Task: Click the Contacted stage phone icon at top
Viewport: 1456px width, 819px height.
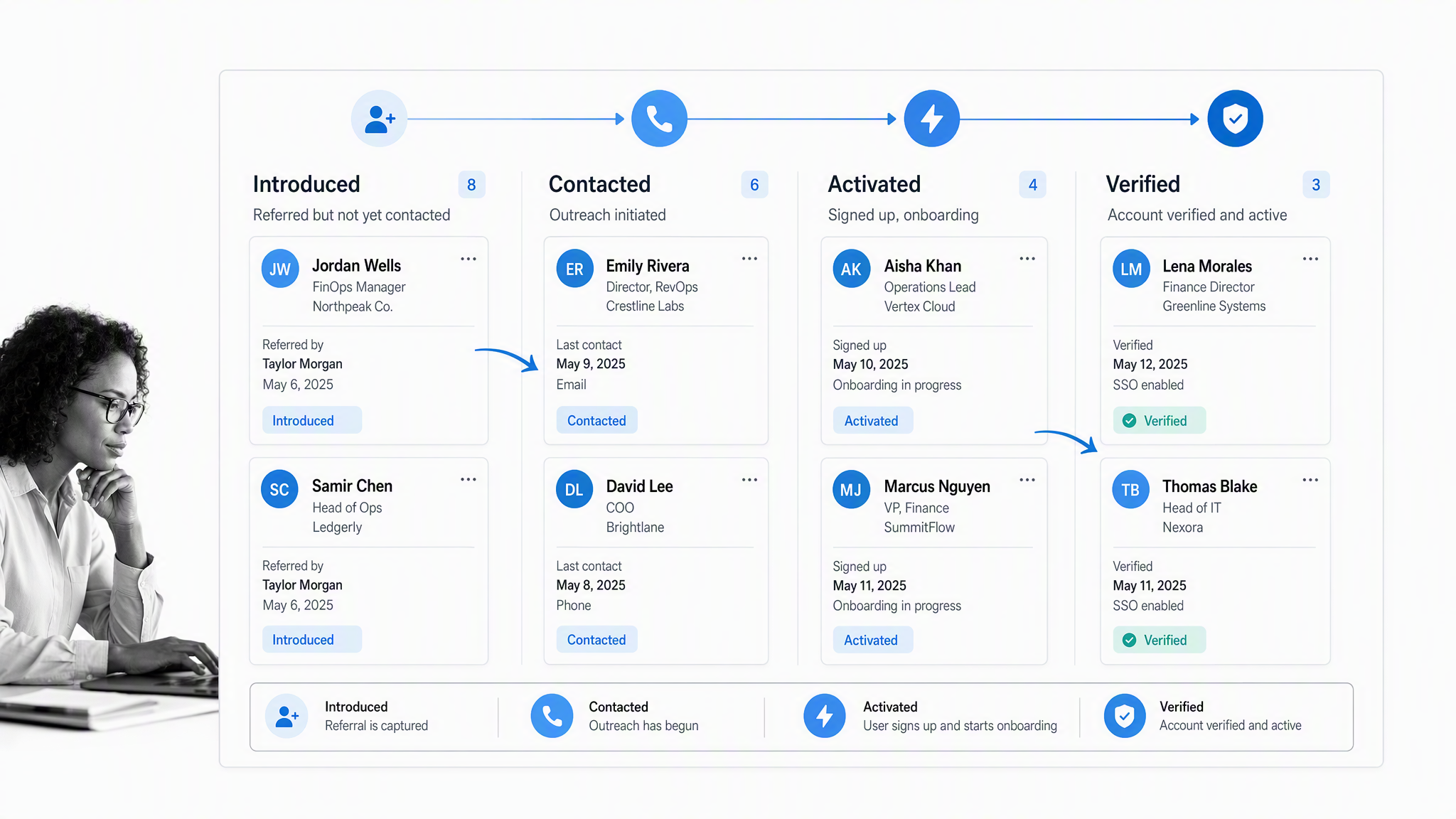Action: [659, 119]
